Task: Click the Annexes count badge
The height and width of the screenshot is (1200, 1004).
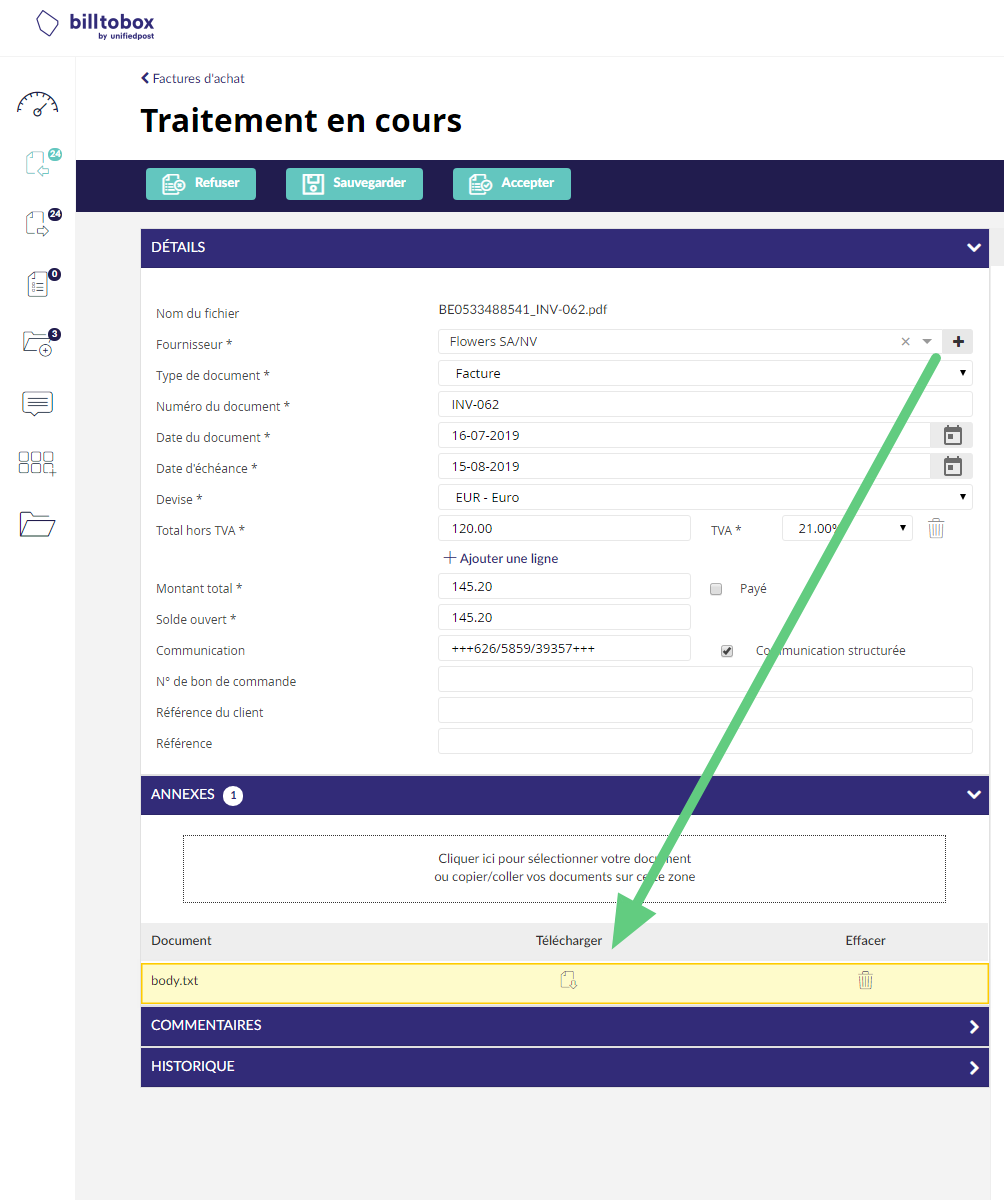Action: point(233,796)
